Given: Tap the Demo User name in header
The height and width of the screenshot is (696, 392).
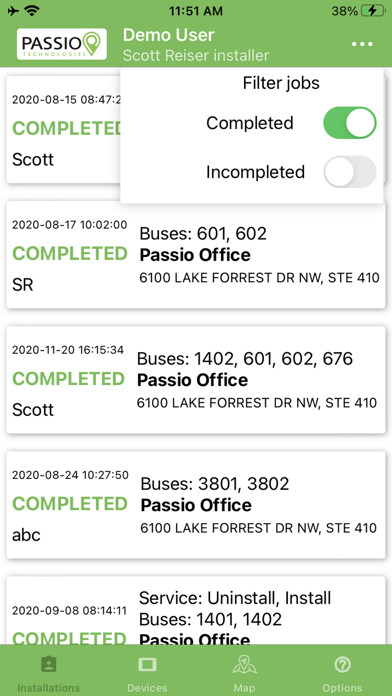Looking at the screenshot, I should click(x=169, y=35).
